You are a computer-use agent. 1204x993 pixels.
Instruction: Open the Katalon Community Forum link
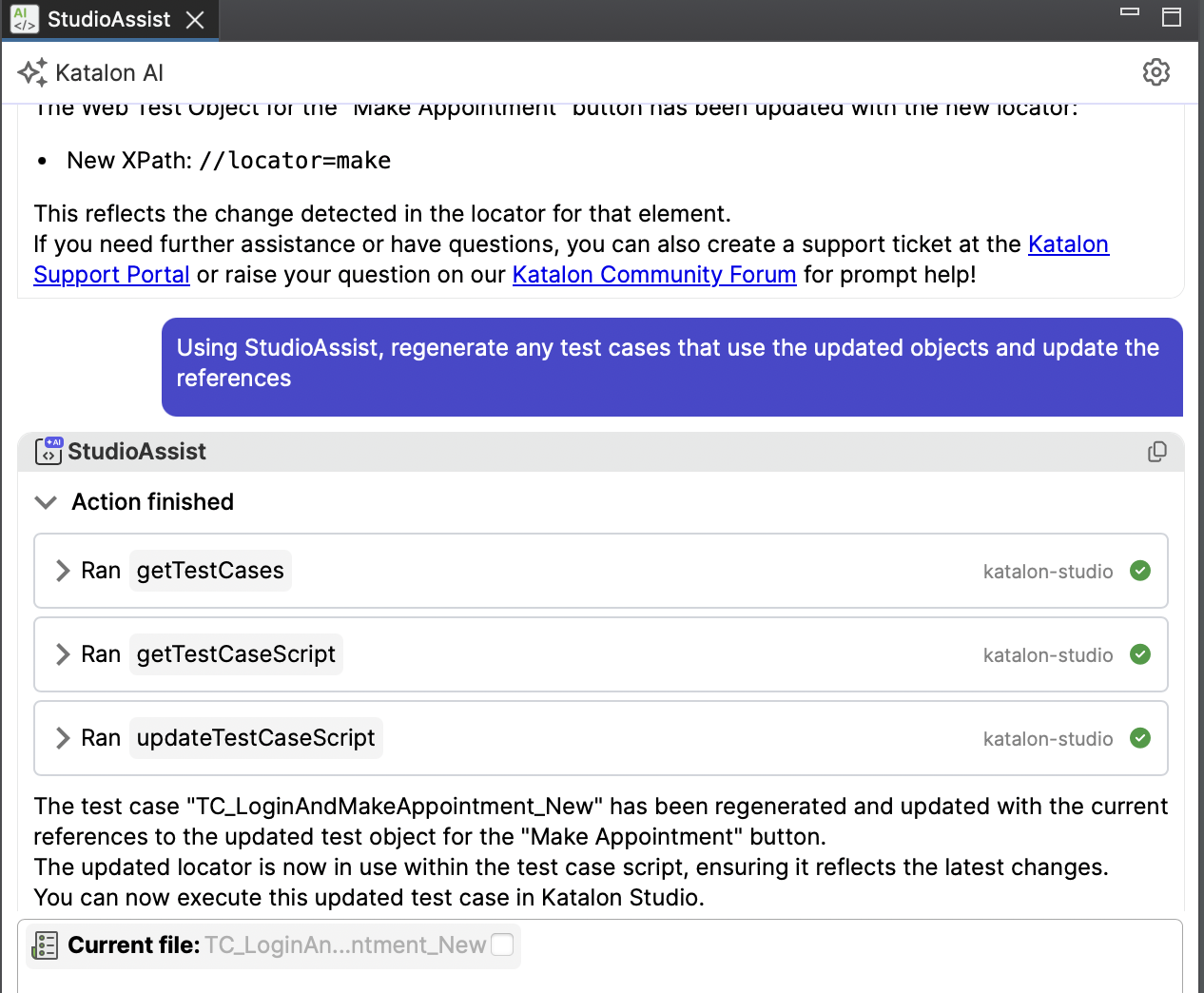[653, 274]
